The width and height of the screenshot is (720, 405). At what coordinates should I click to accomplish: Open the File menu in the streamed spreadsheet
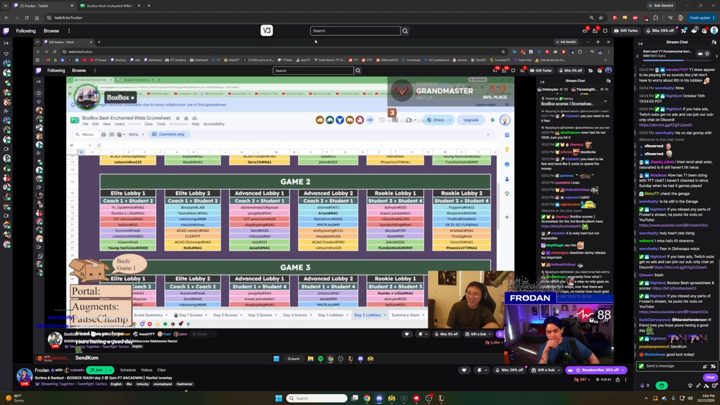pyautogui.click(x=85, y=124)
